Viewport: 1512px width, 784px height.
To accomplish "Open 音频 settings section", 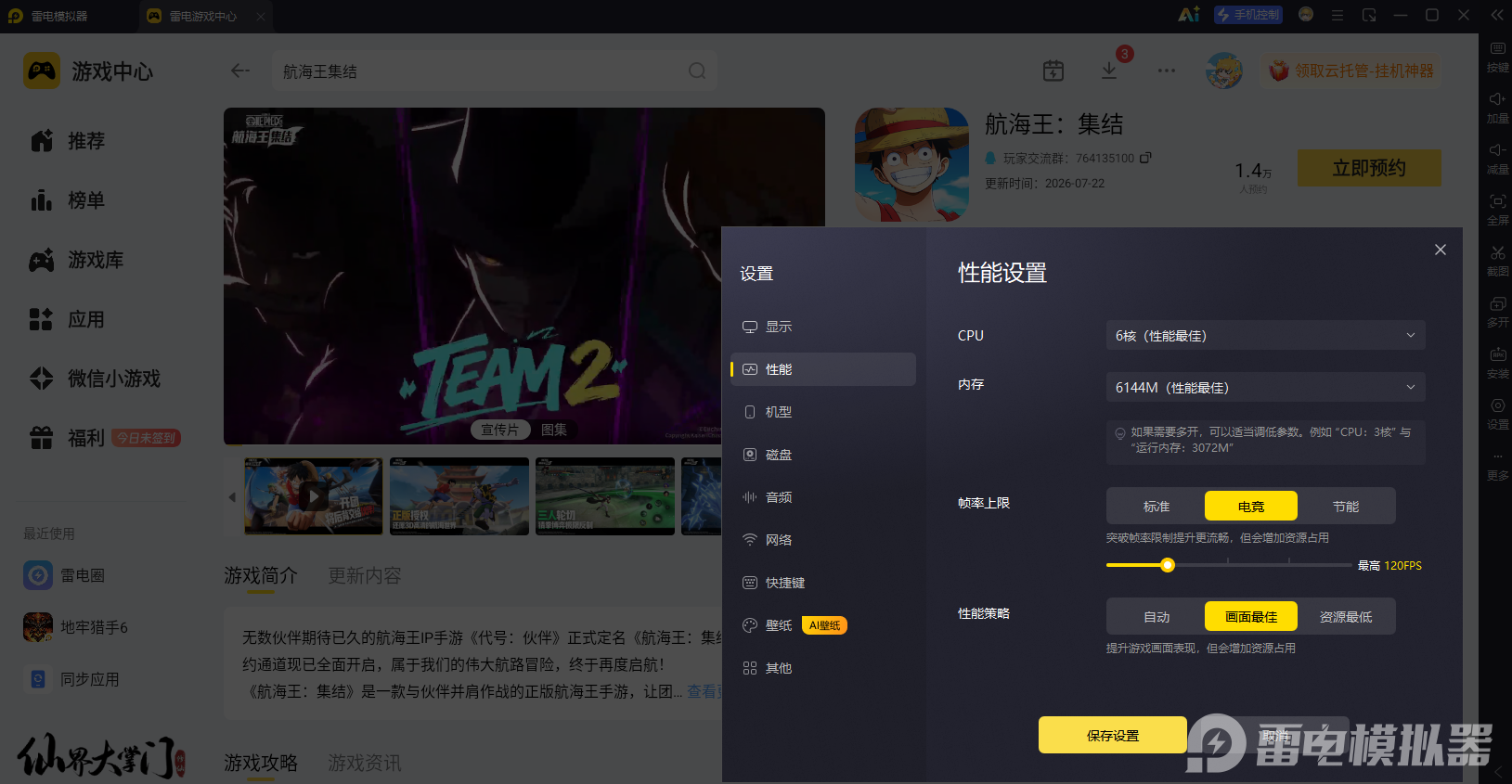I will (823, 497).
